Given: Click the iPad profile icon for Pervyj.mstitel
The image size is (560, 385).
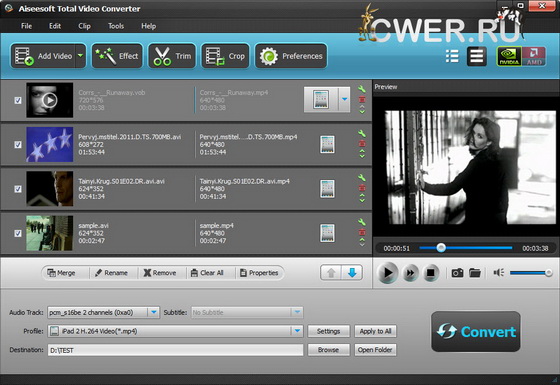Looking at the screenshot, I should click(x=327, y=145).
